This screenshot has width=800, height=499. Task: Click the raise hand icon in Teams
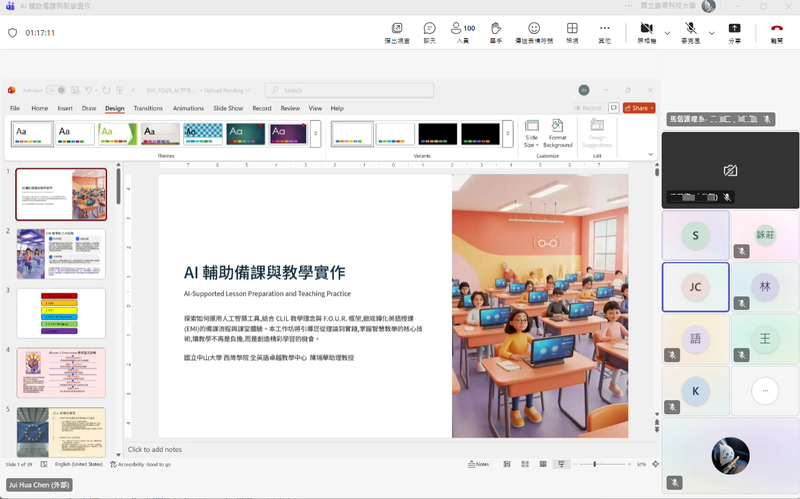tap(496, 29)
